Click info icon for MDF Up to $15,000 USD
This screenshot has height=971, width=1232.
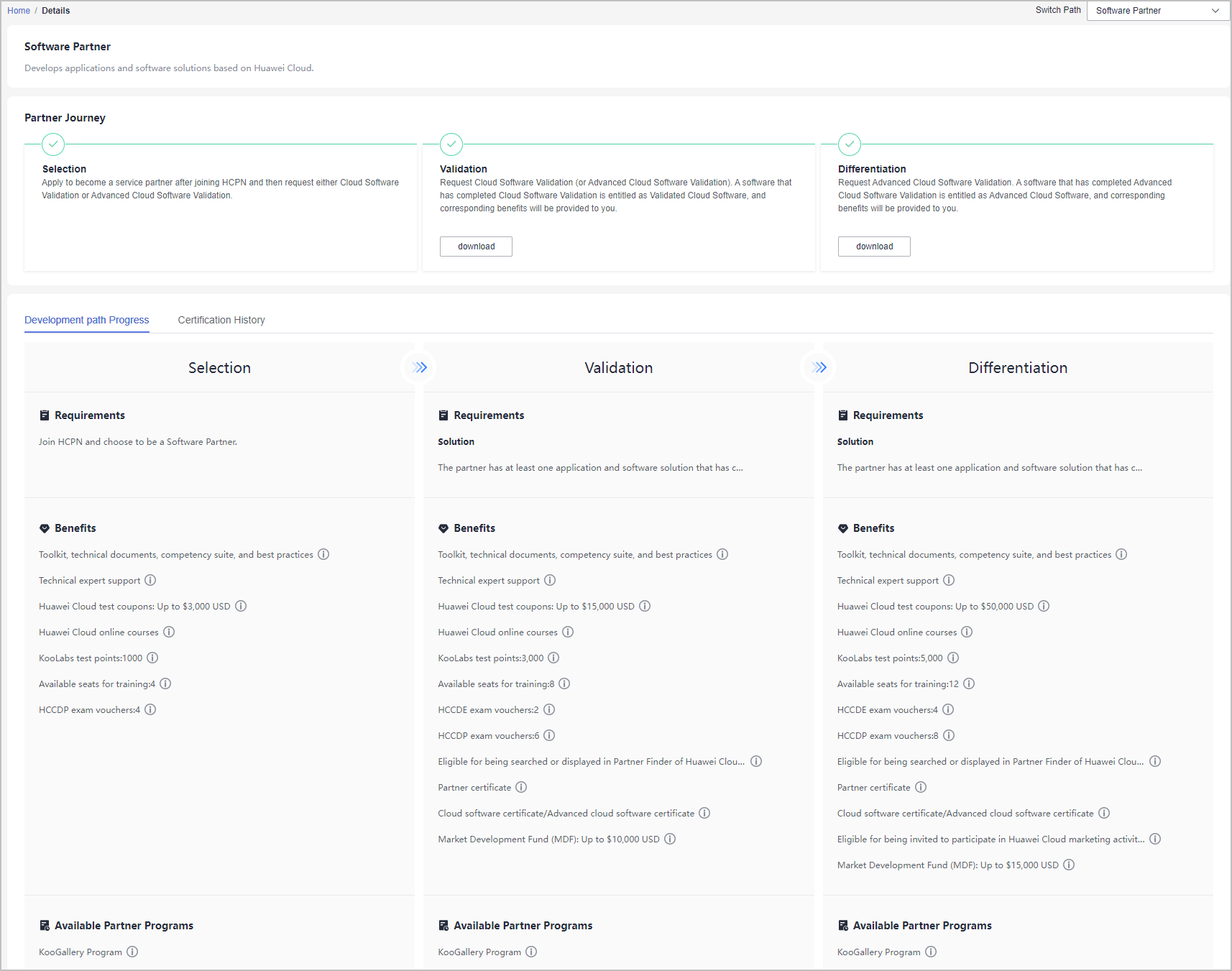(x=1069, y=865)
